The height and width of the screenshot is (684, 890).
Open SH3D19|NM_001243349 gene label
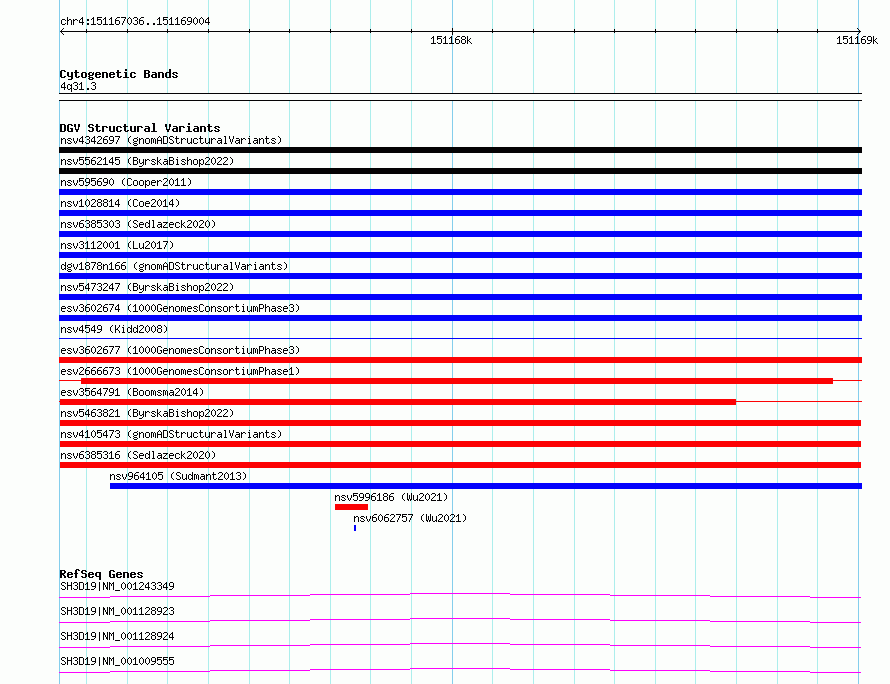(117, 586)
